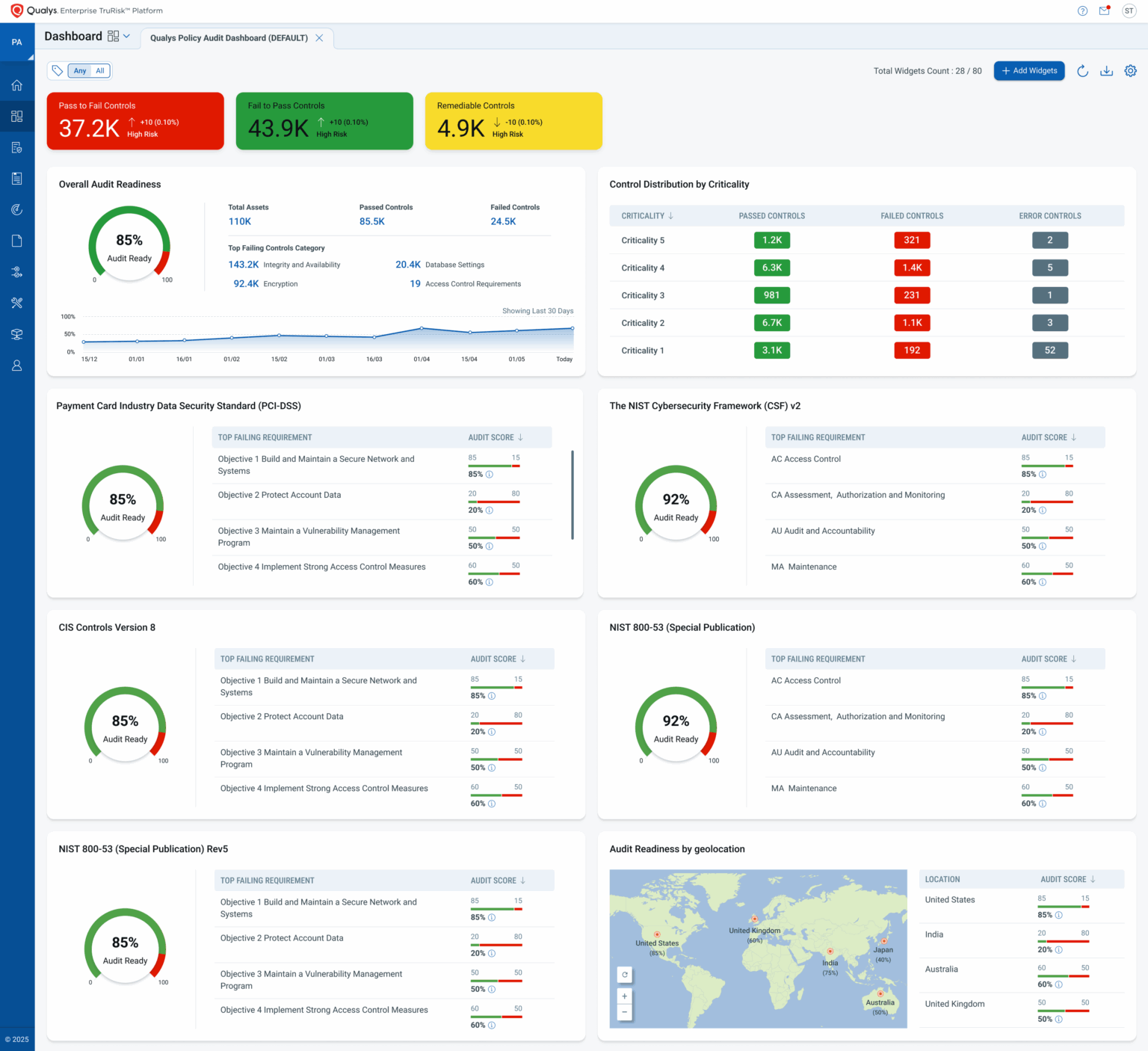The width and height of the screenshot is (1148, 1051).
Task: Open the Scans icon in the left sidebar
Action: pos(16,209)
